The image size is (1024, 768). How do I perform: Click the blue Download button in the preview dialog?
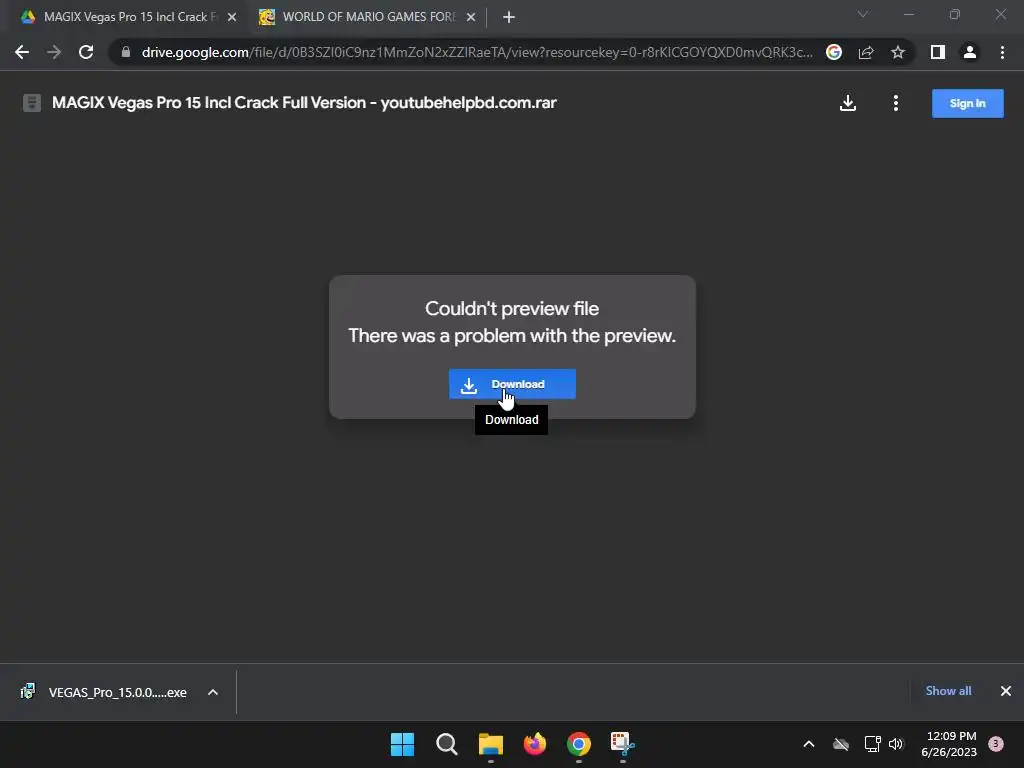(x=512, y=384)
